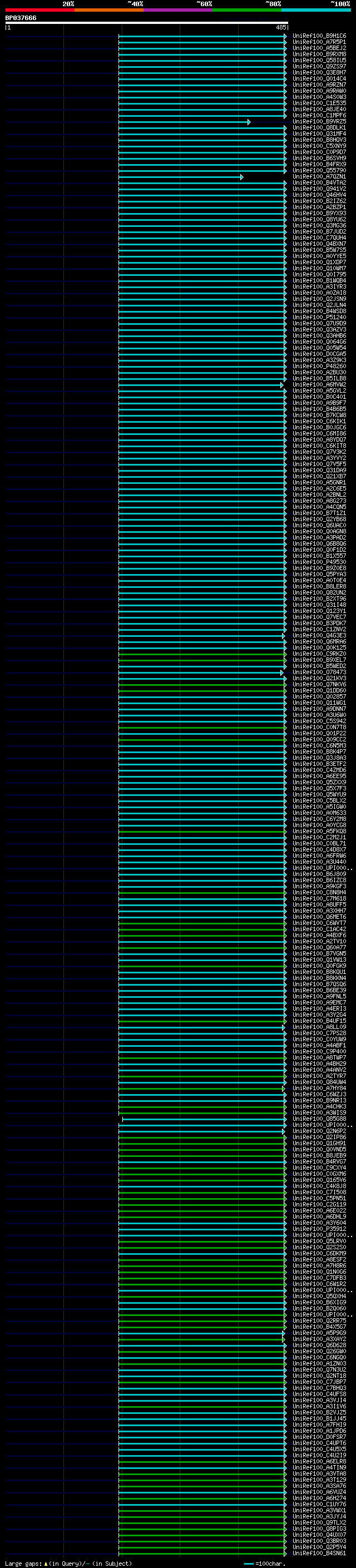Select the UniRef100_C1AC42 label
Viewport: 356px width, 1568px height.
click(x=319, y=929)
